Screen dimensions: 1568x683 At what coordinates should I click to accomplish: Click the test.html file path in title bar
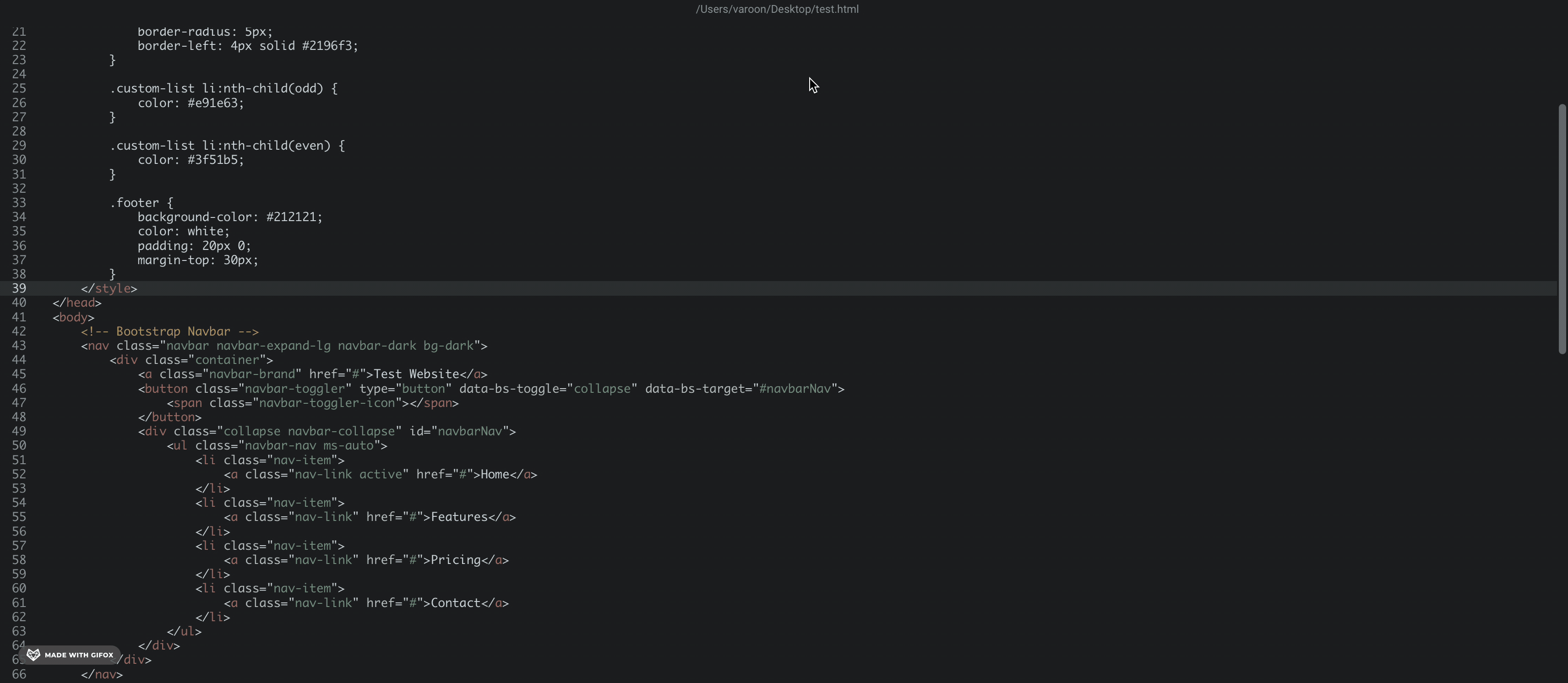tap(777, 9)
